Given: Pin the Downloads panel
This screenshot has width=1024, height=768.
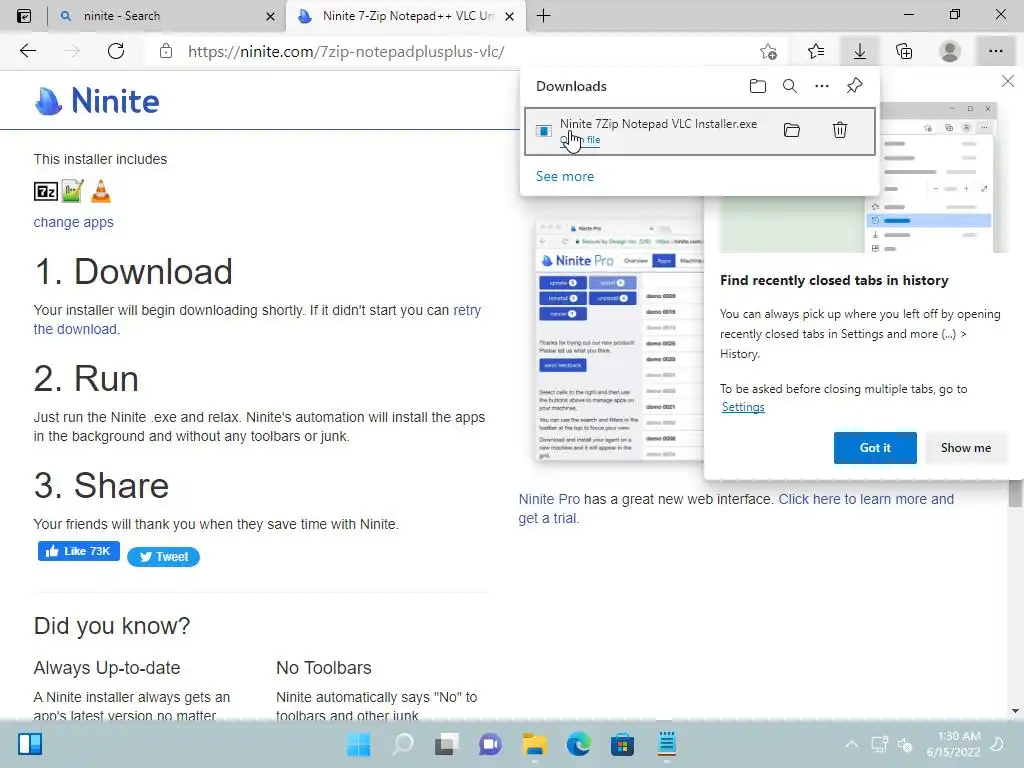Looking at the screenshot, I should click(x=854, y=86).
